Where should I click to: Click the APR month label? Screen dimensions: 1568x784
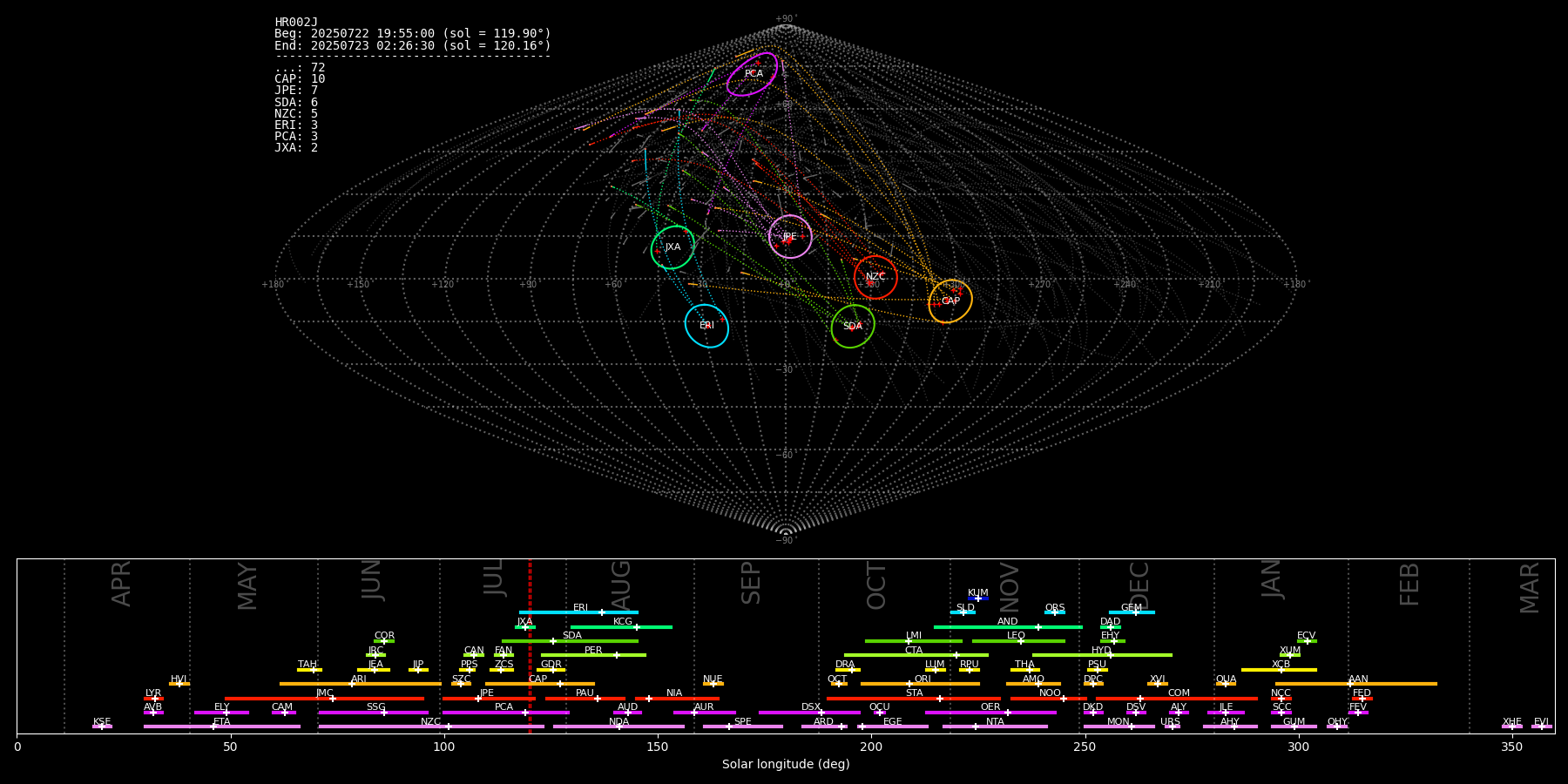(121, 584)
